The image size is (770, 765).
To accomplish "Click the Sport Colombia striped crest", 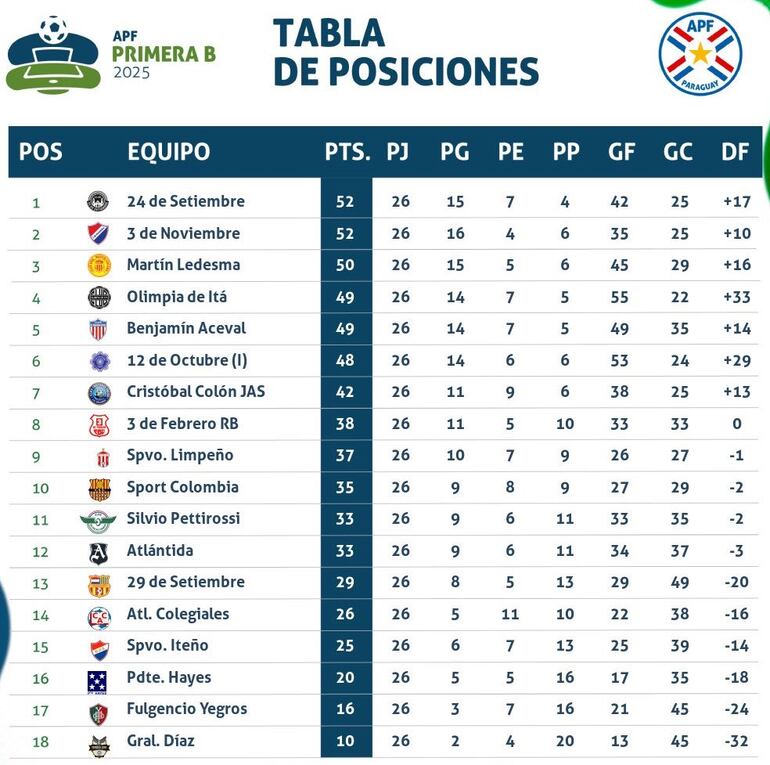I will pos(99,488).
